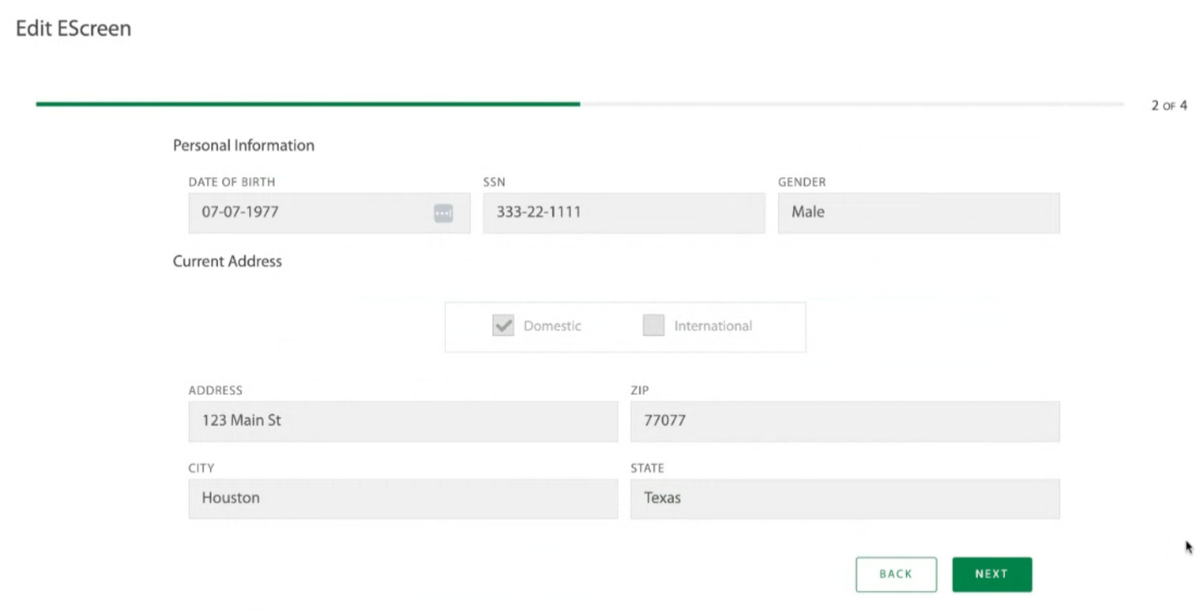Click the Edit EScreen page title

74,28
